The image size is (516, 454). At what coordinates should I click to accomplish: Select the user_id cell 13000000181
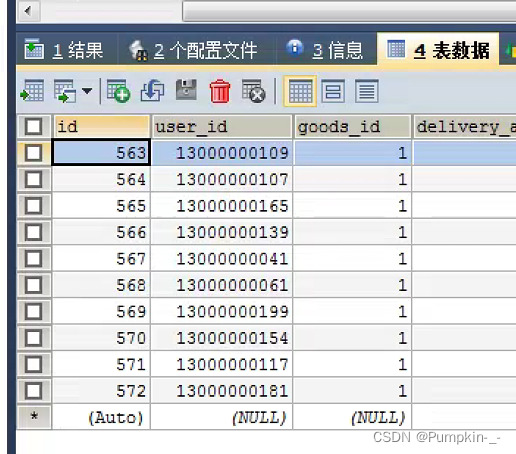click(x=222, y=391)
